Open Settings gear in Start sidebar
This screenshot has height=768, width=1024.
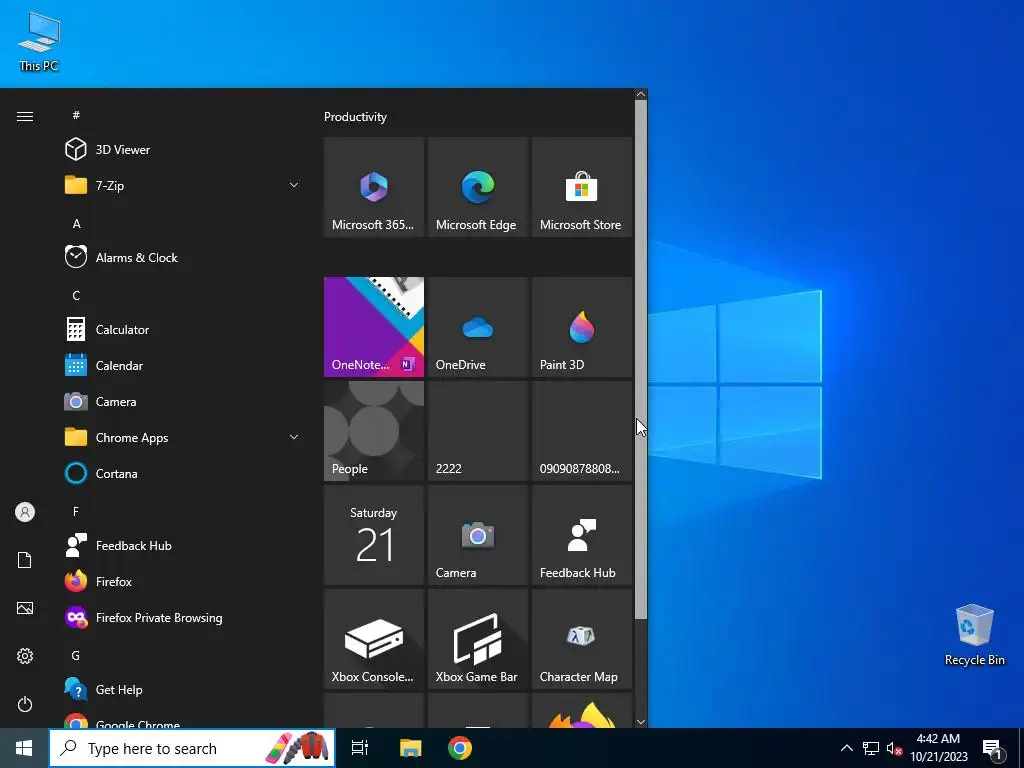point(25,656)
